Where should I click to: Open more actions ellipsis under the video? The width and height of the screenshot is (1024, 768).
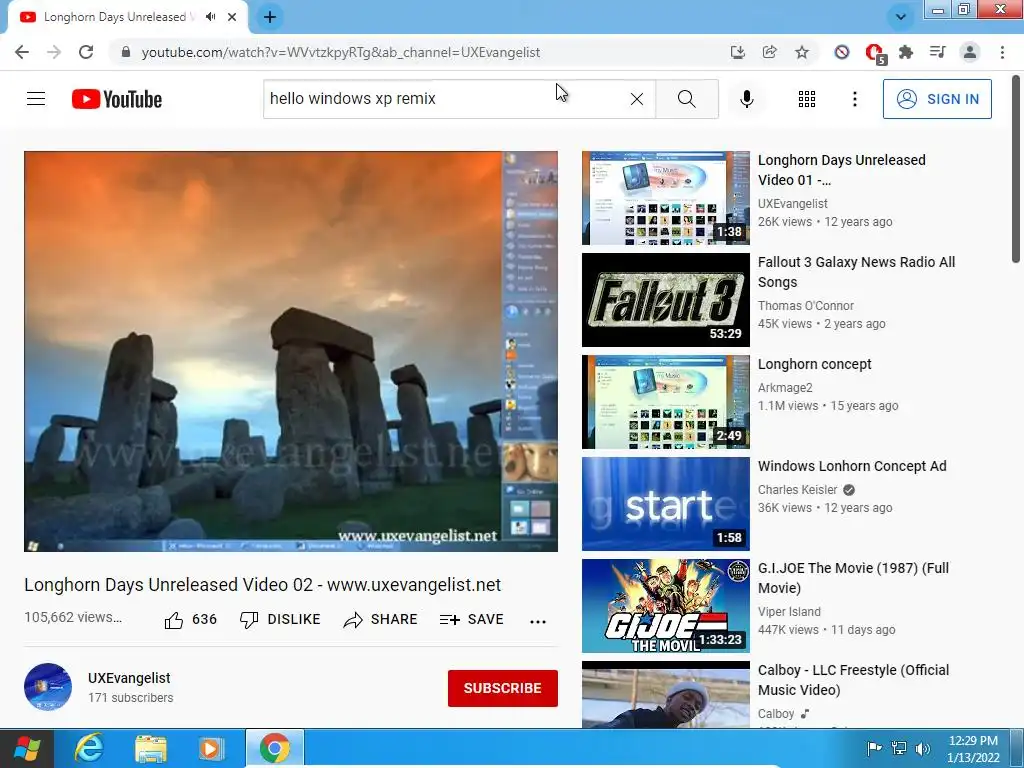[537, 621]
